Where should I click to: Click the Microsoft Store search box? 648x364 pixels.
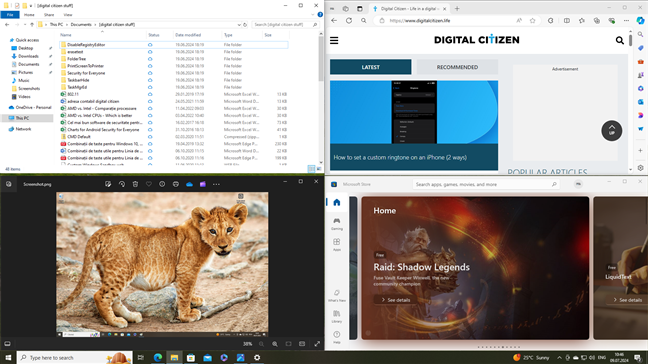tap(486, 184)
